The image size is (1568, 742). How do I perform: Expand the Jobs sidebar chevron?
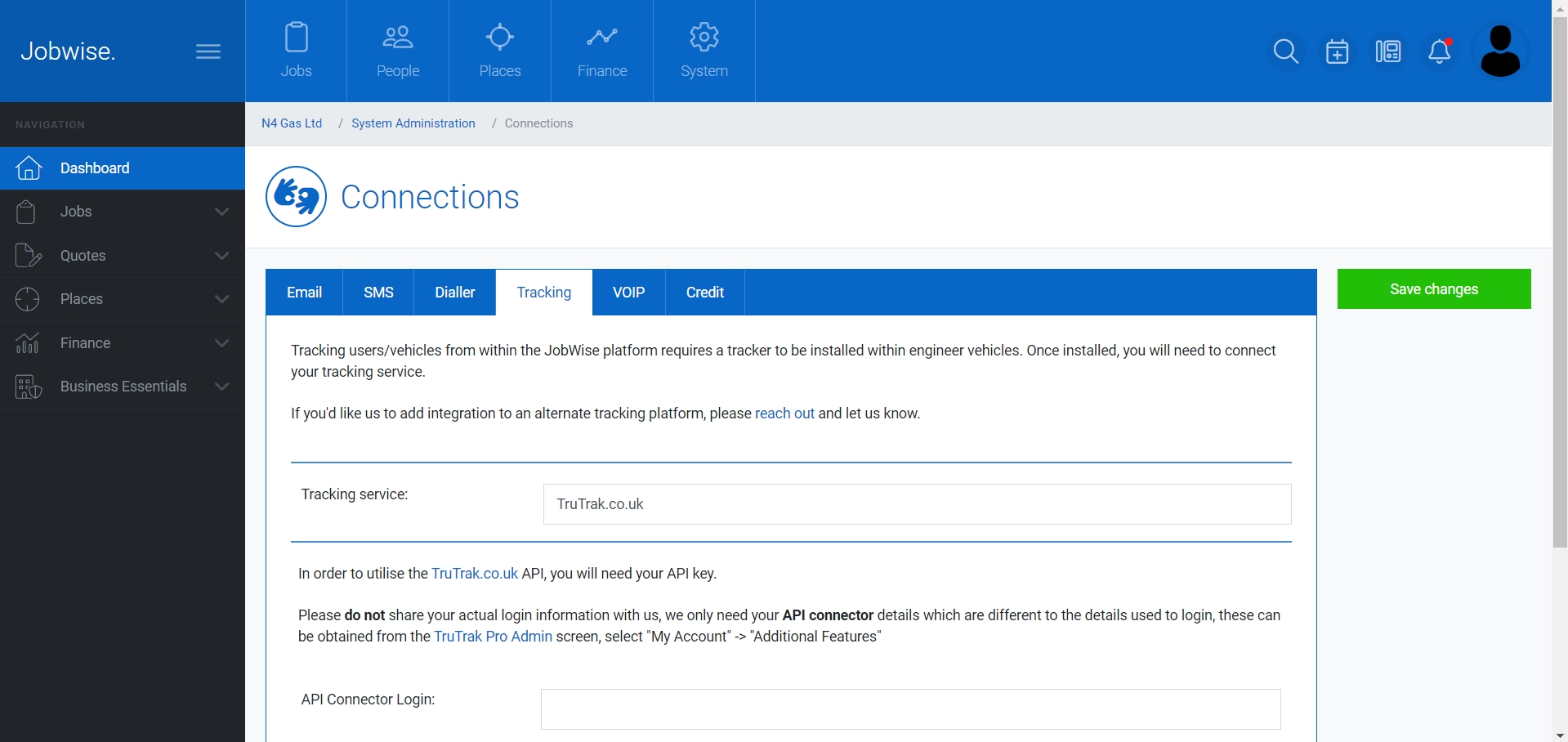pos(221,212)
